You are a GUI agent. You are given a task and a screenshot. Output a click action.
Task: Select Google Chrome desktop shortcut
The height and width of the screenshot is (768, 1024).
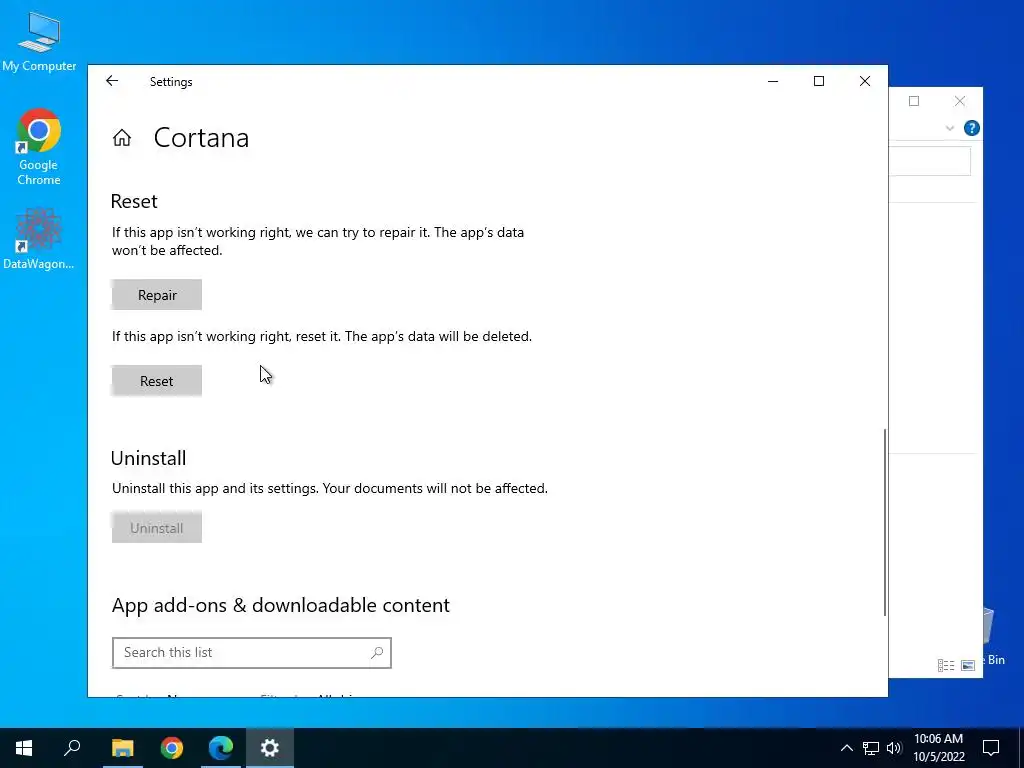pyautogui.click(x=39, y=148)
